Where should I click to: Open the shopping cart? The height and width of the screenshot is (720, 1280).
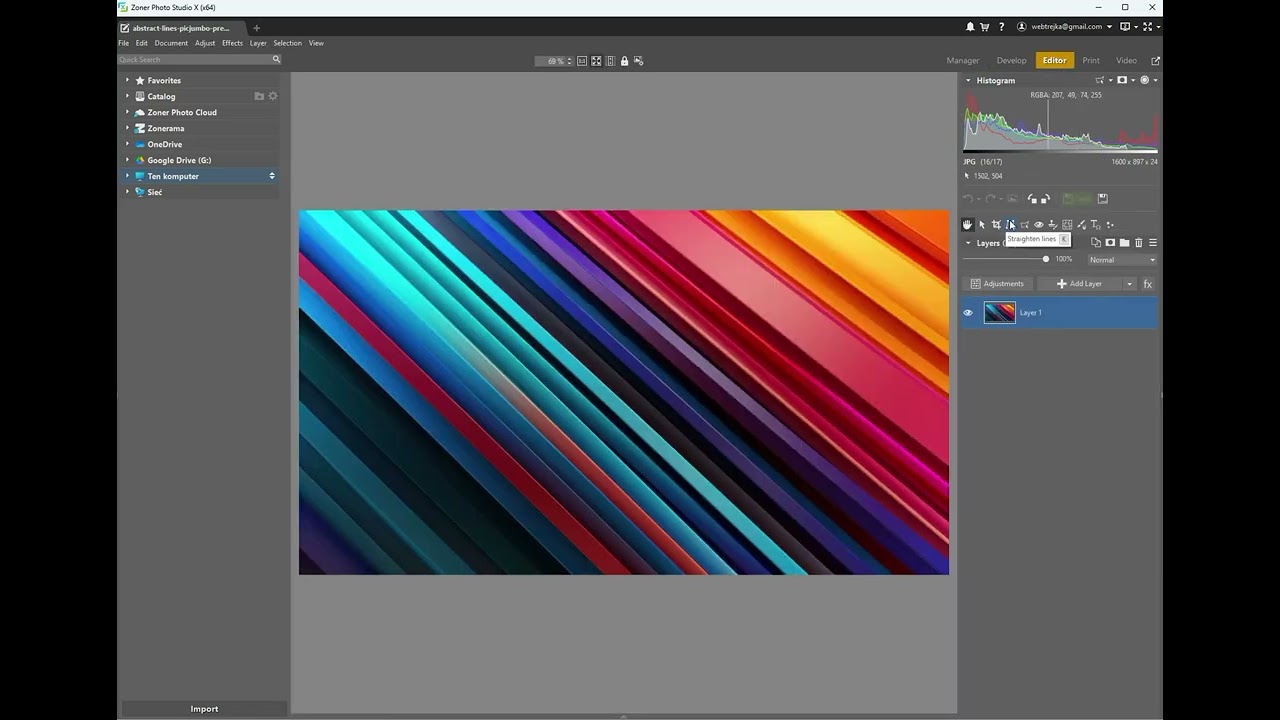point(984,27)
